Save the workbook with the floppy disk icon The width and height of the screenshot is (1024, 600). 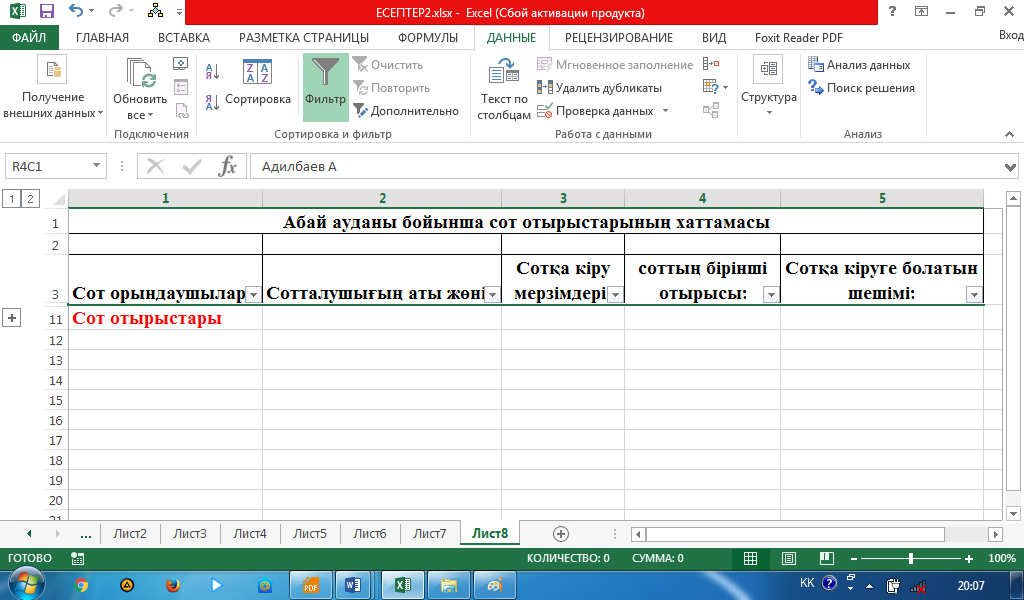click(x=46, y=11)
